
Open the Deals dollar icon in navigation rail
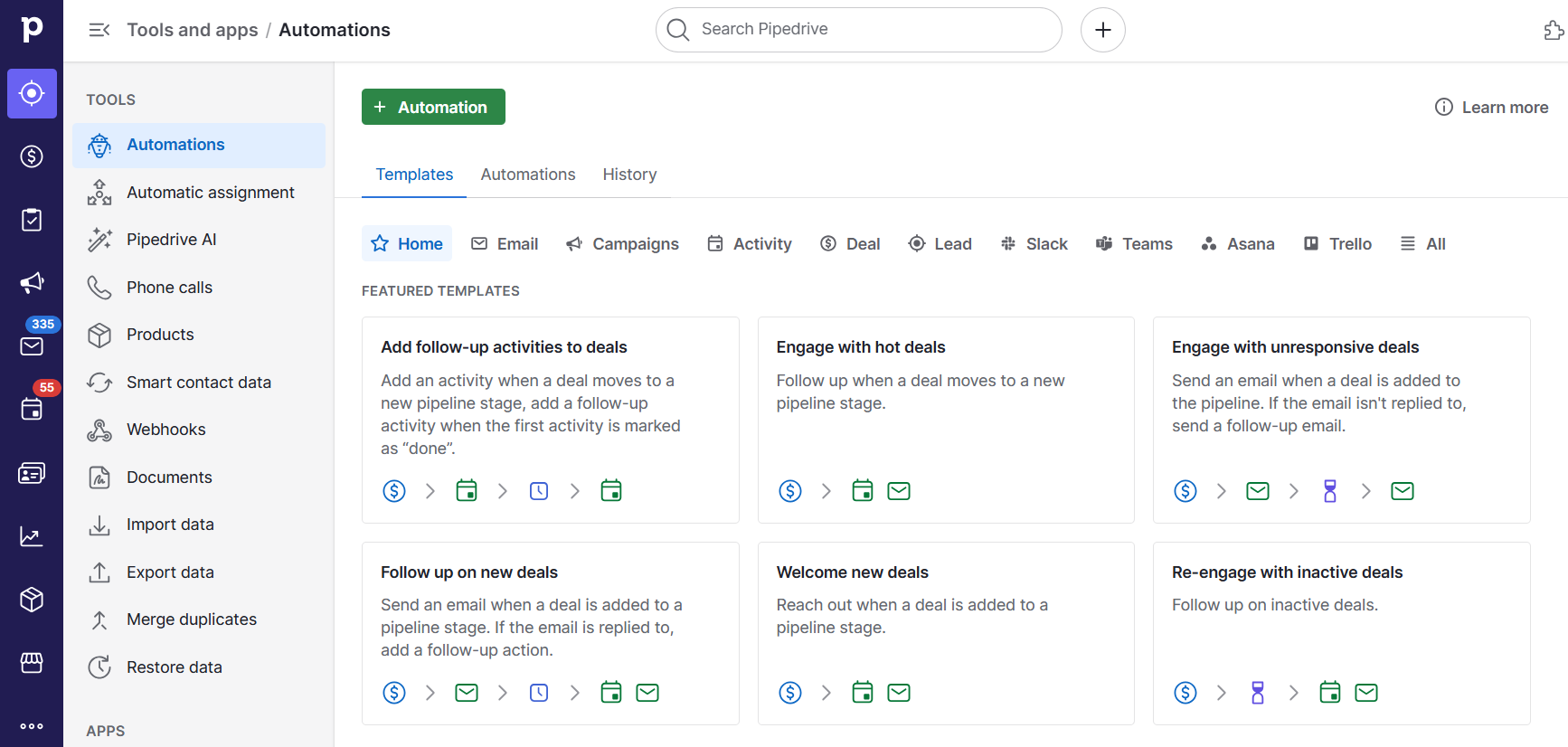pyautogui.click(x=32, y=156)
